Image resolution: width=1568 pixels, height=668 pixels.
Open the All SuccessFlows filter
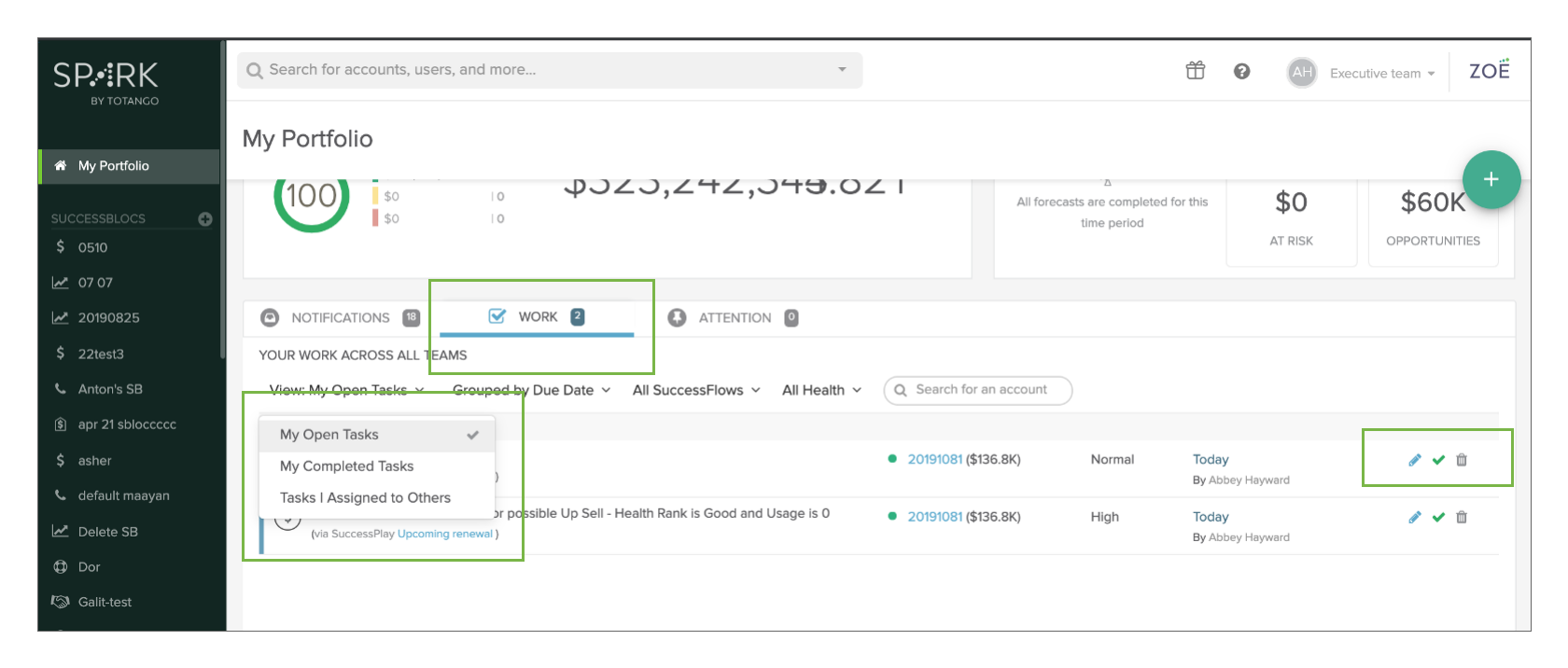coord(696,390)
